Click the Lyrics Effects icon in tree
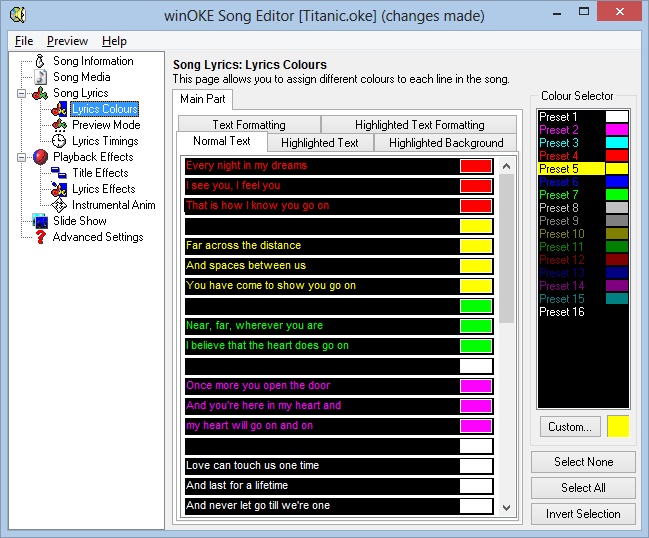Screen dimensions: 649x538 pyautogui.click(x=60, y=189)
